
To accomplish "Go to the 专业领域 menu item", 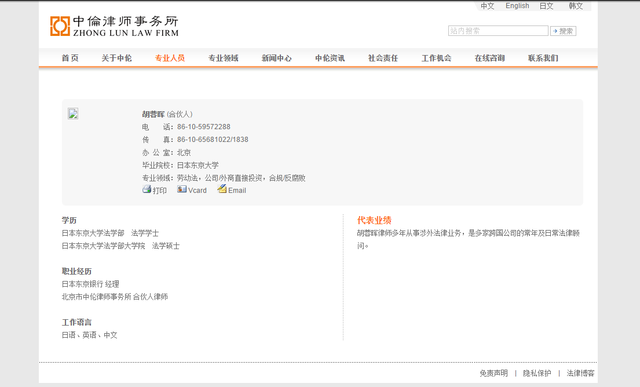I will [223, 58].
